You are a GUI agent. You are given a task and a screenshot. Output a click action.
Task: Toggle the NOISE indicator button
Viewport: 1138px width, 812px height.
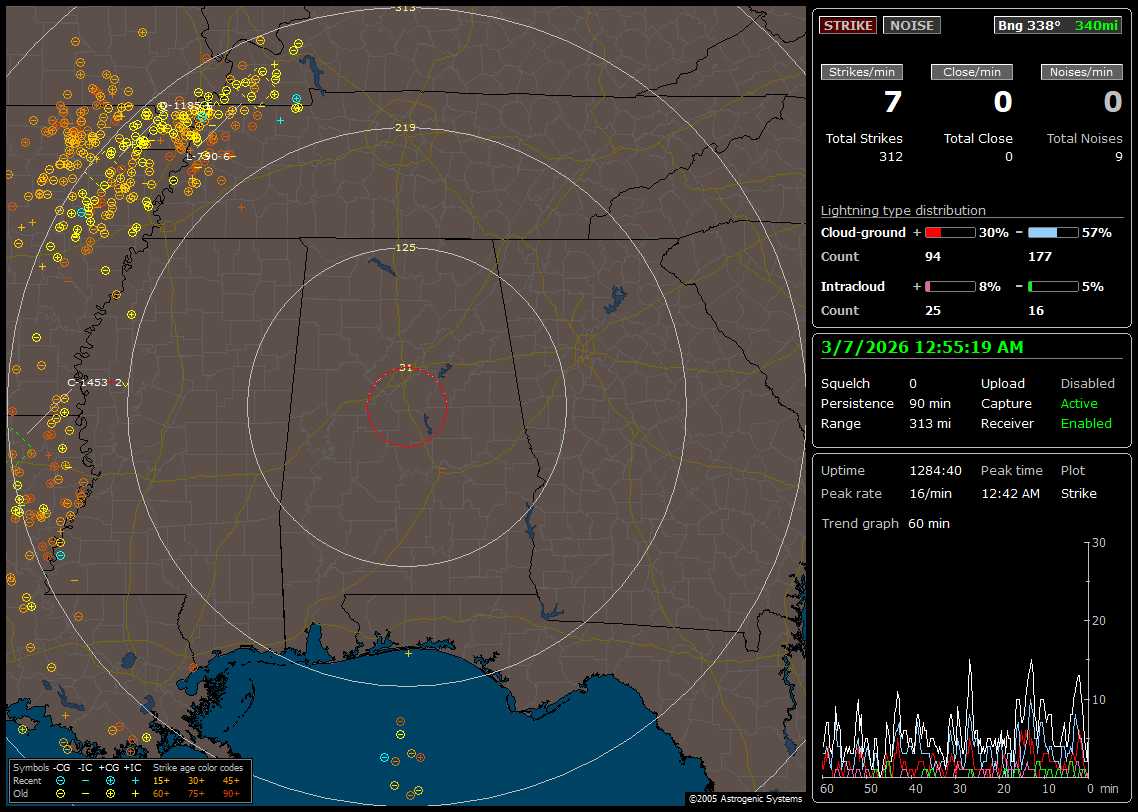[x=911, y=25]
